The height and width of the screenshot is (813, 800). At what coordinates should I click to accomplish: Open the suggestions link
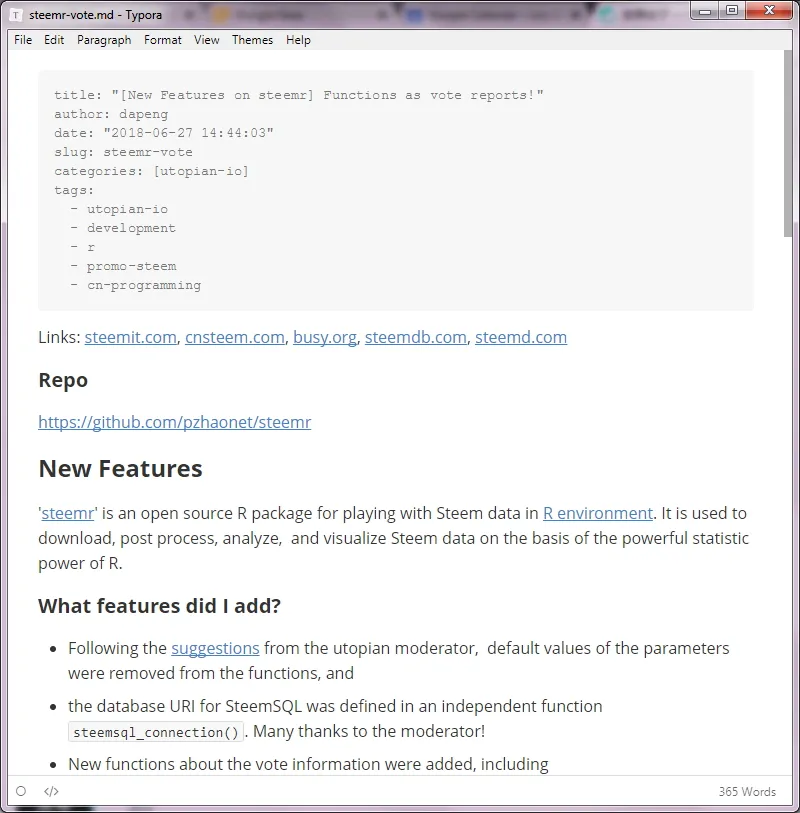(x=215, y=649)
